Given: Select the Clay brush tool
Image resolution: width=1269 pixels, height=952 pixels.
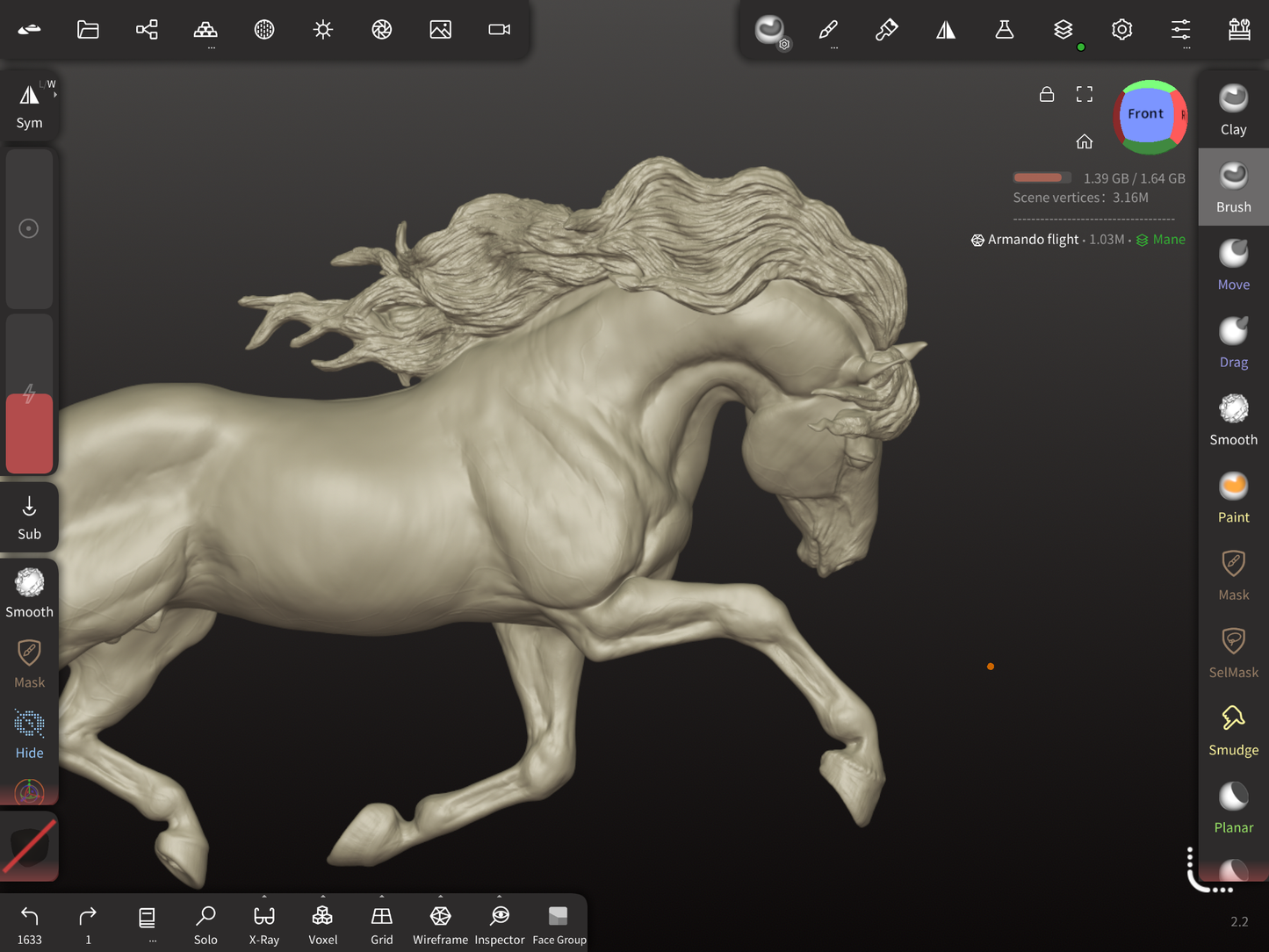Looking at the screenshot, I should coord(1233,110).
